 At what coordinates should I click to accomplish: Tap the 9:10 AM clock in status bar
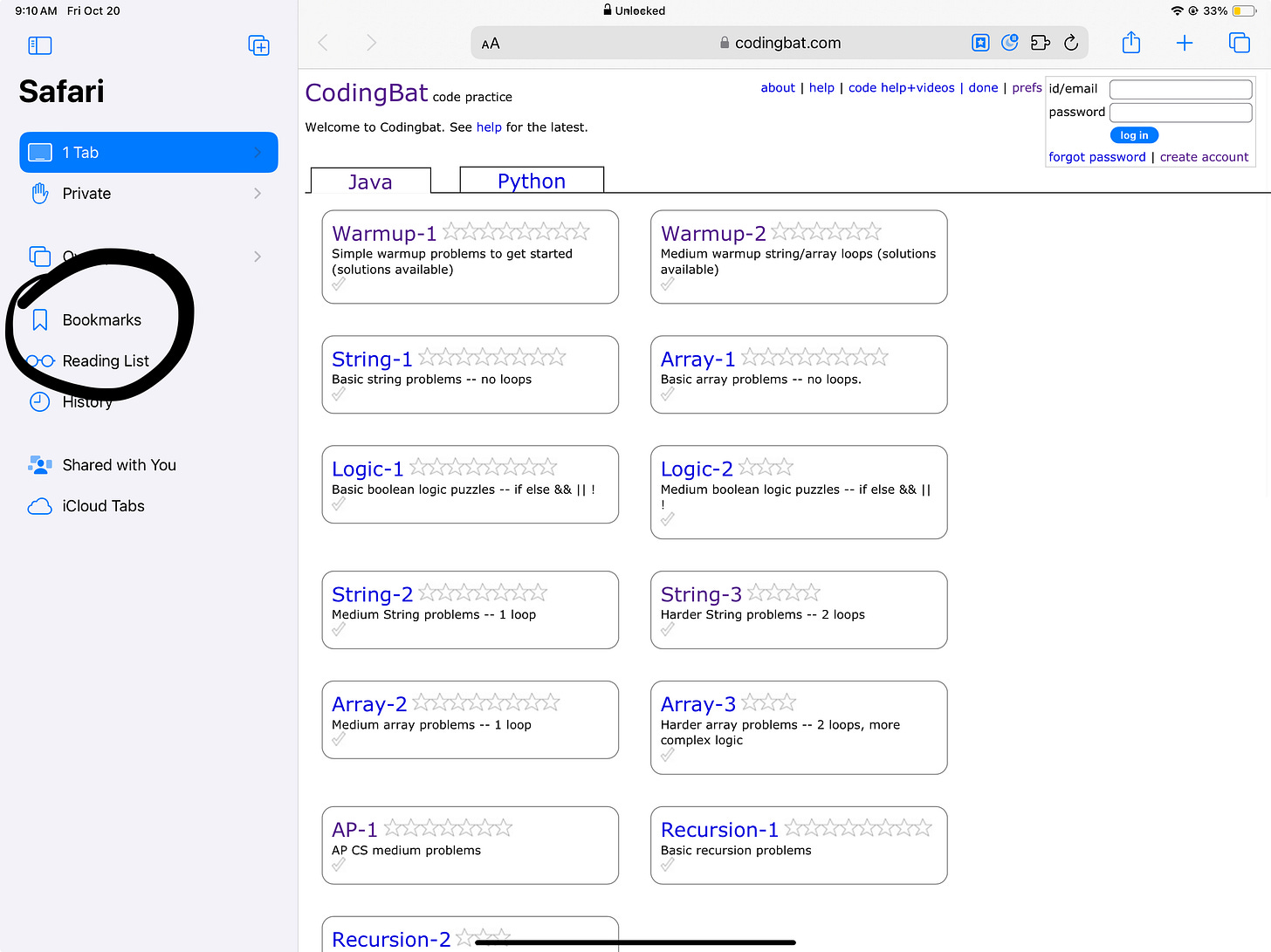click(36, 11)
